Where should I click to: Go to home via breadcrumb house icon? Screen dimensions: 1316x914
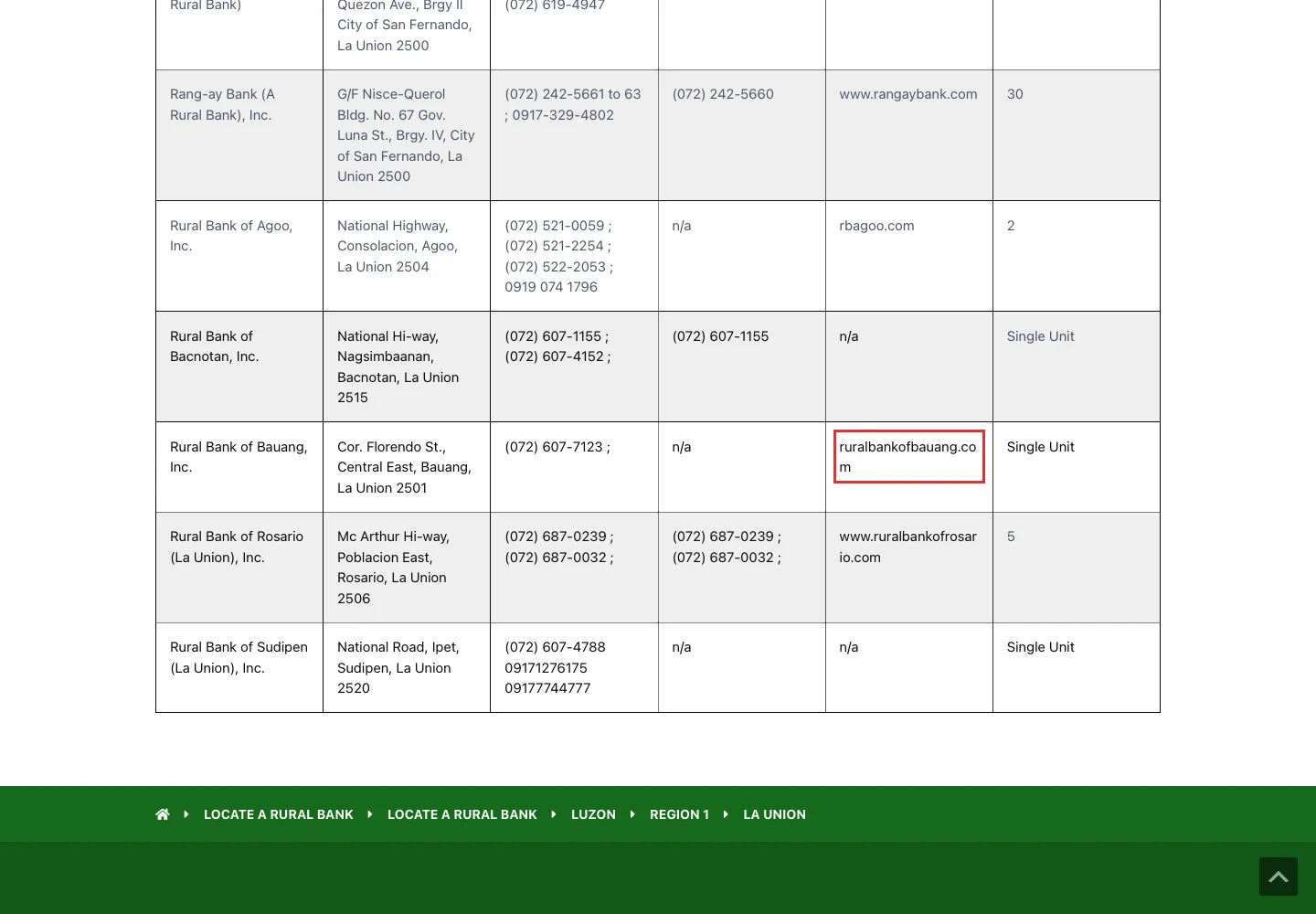pyautogui.click(x=163, y=814)
